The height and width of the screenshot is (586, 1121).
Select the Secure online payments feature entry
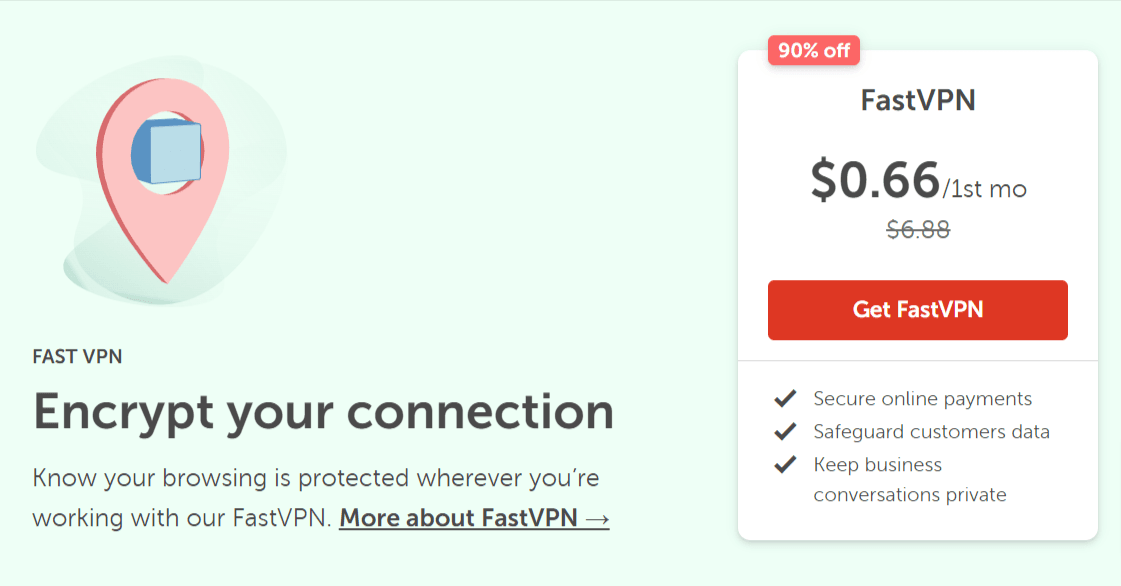(923, 398)
